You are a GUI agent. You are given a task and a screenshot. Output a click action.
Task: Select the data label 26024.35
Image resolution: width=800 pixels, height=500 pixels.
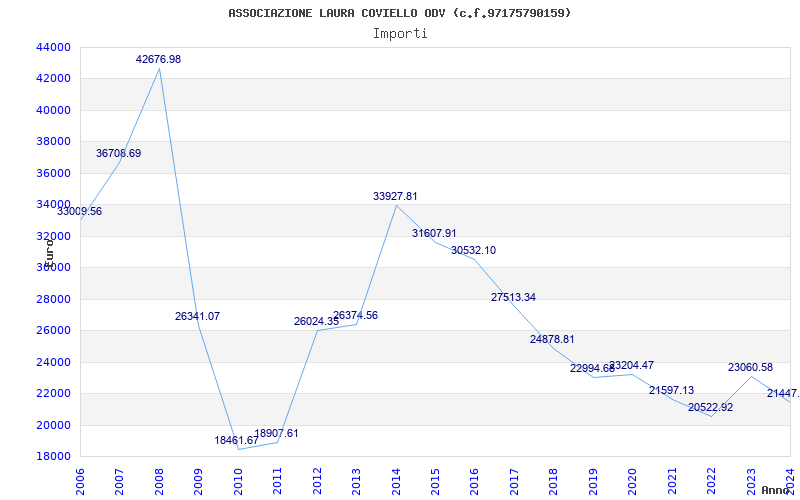coord(316,321)
